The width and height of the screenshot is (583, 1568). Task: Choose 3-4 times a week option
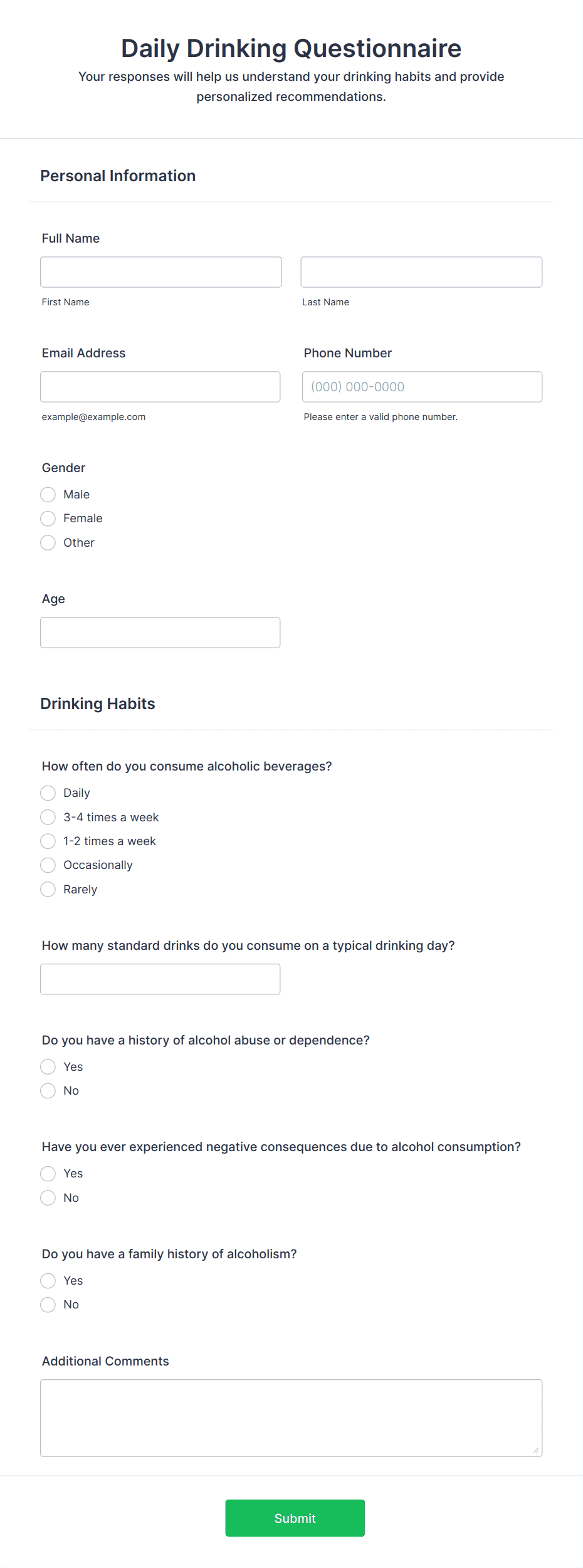(48, 818)
